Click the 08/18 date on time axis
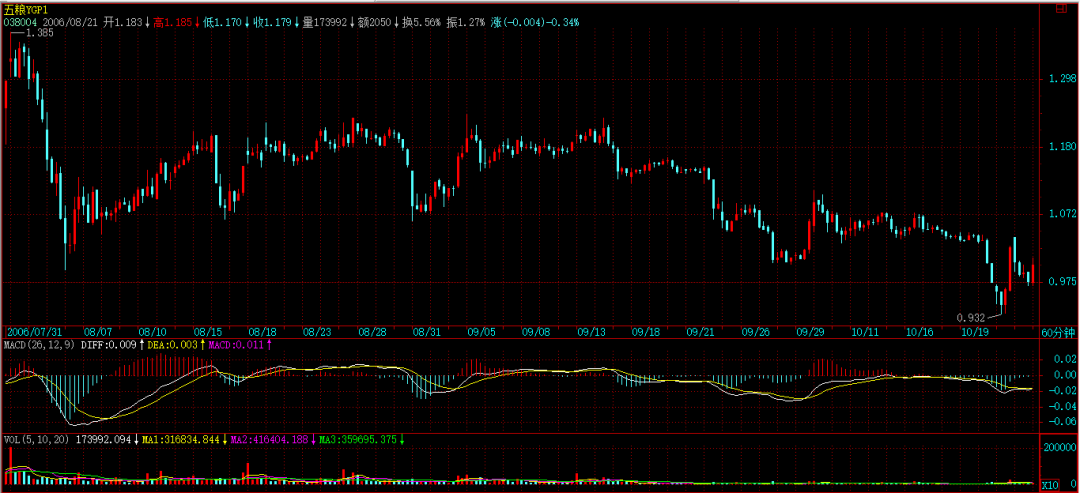This screenshot has width=1080, height=493. click(263, 332)
